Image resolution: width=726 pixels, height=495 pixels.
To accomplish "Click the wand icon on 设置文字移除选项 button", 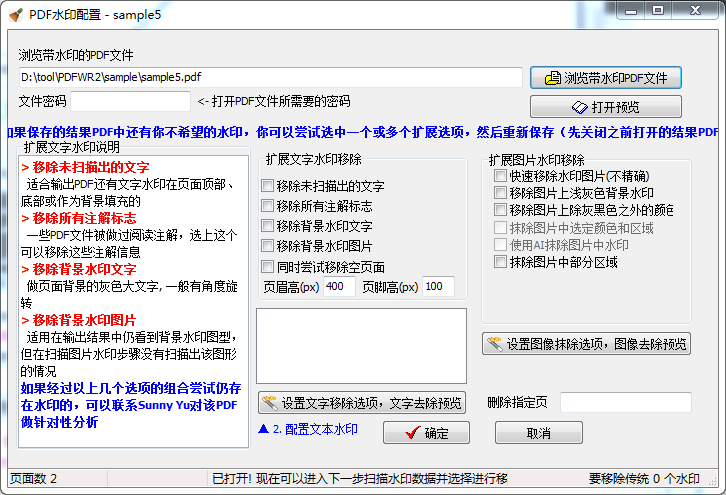I will pyautogui.click(x=269, y=403).
